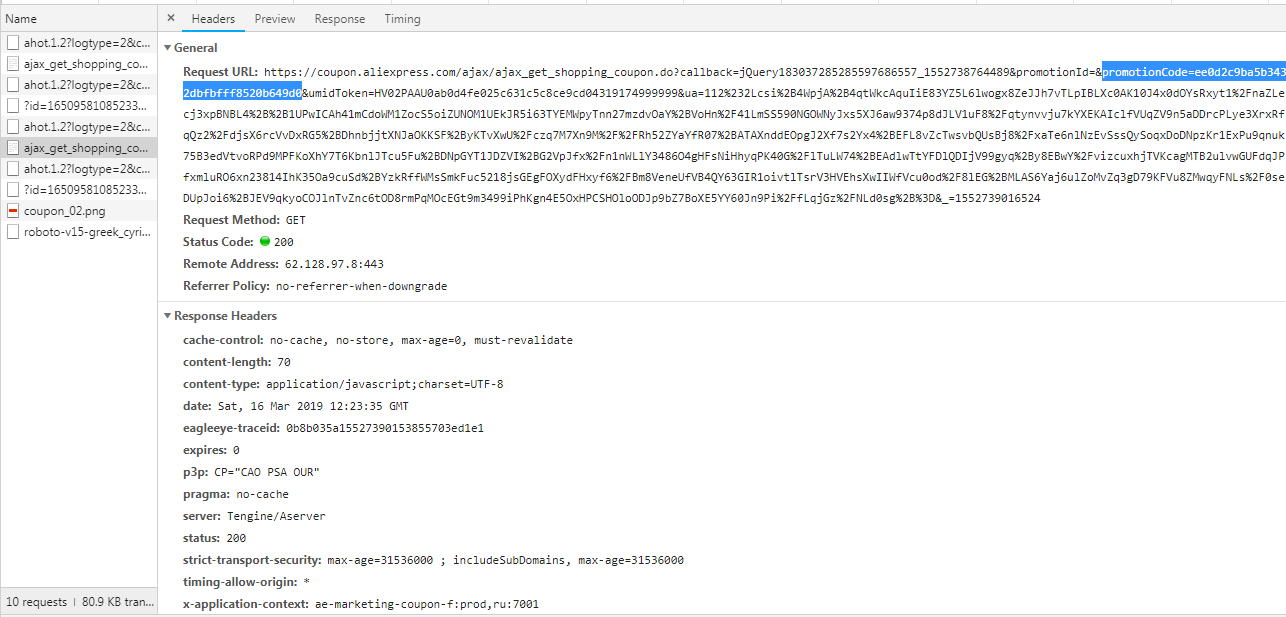Viewport: 1286px width, 617px height.
Task: Click the Remote Address 62.128.97.8:443 value
Action: [x=332, y=264]
